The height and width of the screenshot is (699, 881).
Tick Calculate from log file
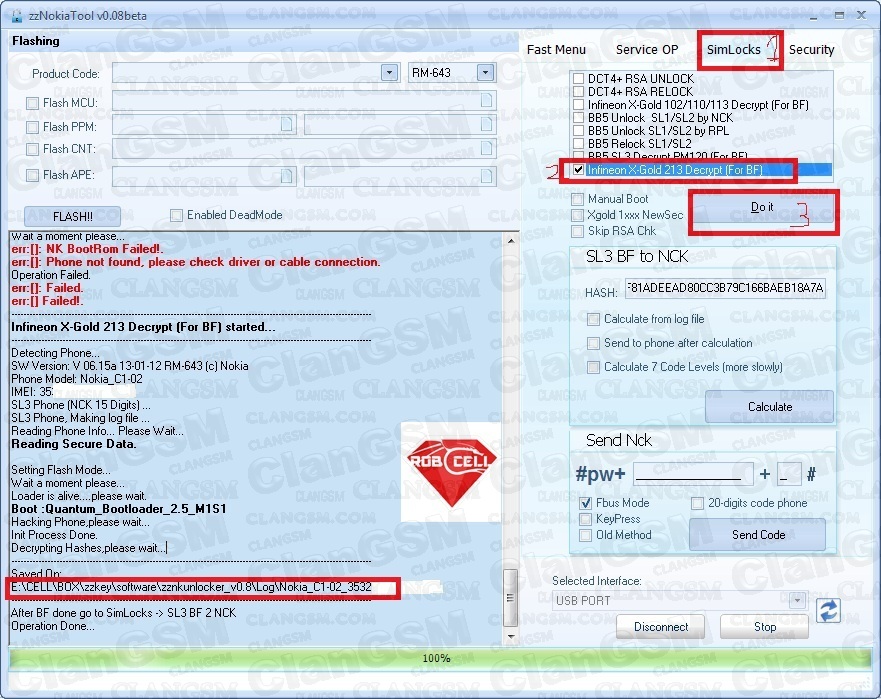(593, 319)
